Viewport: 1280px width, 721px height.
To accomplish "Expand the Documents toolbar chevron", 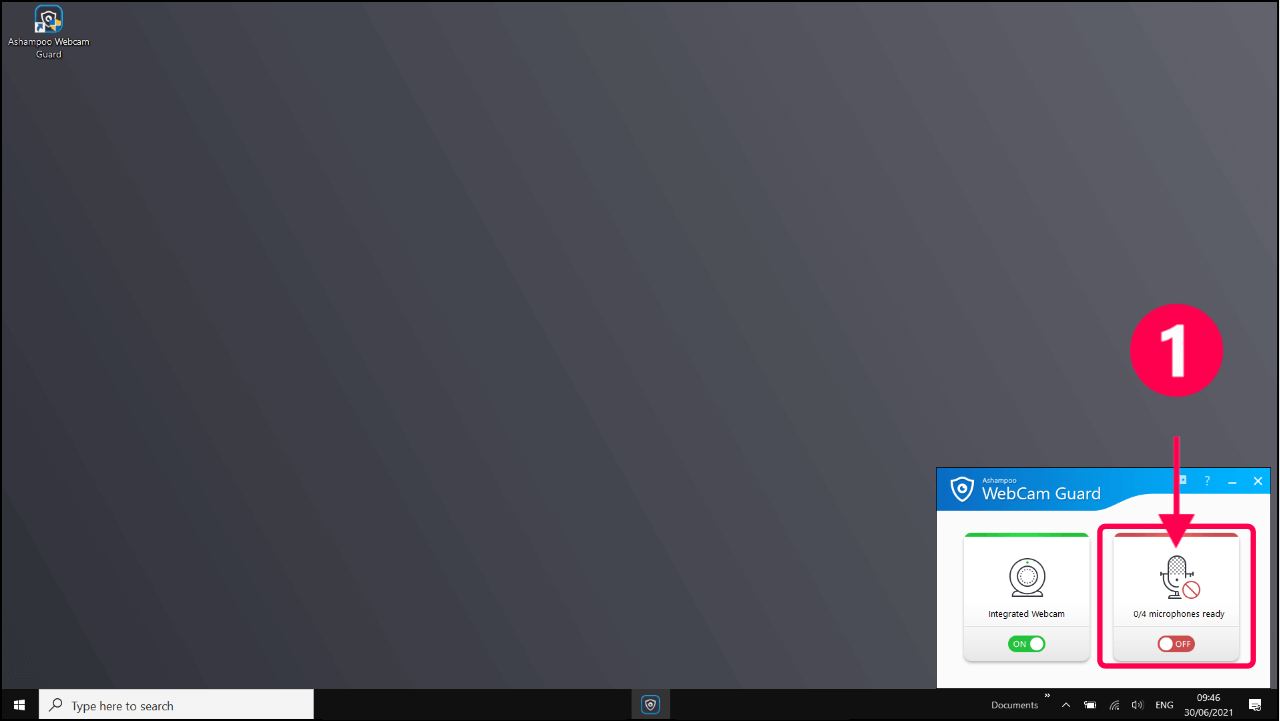I will pyautogui.click(x=1047, y=696).
